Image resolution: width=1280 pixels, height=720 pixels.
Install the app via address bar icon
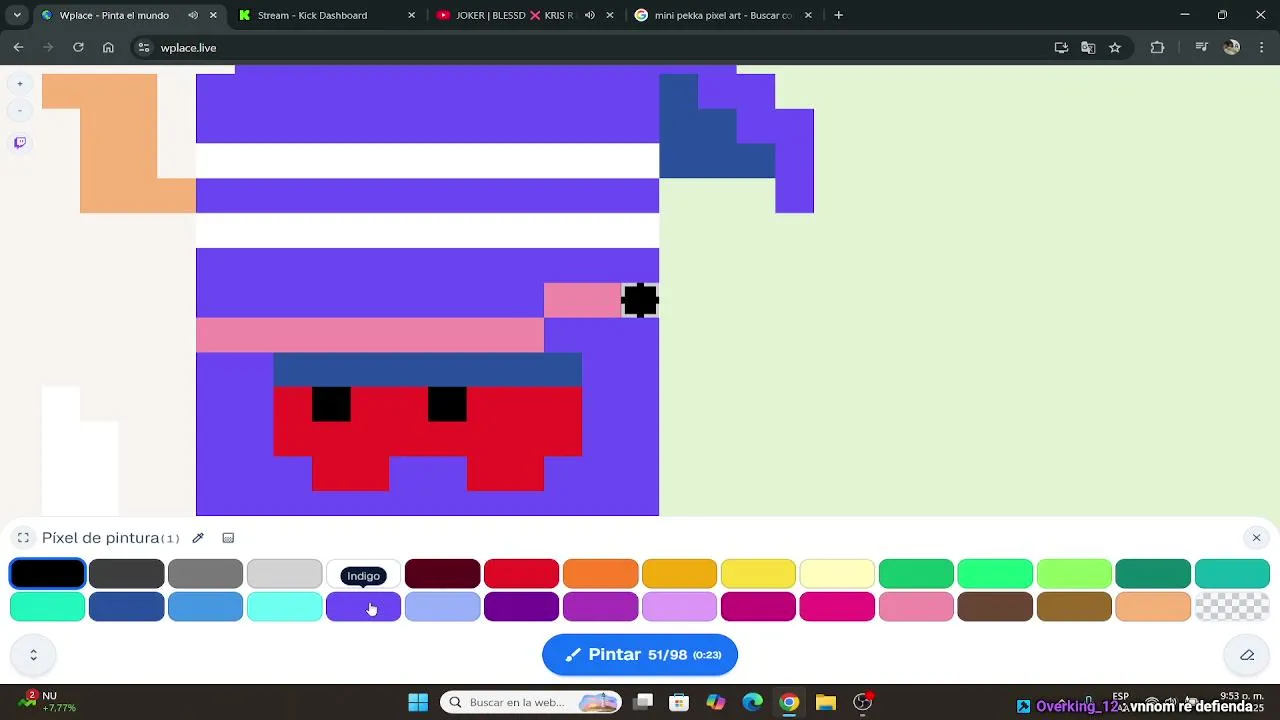click(x=1062, y=47)
